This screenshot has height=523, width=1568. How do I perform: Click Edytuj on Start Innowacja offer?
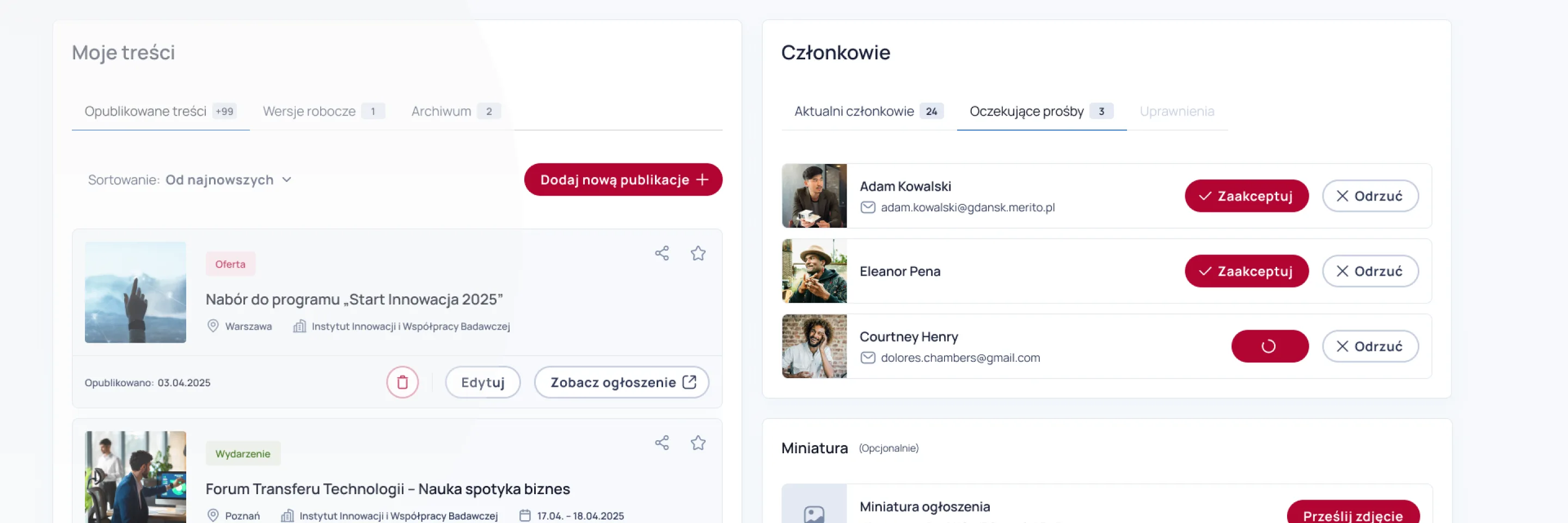click(482, 382)
